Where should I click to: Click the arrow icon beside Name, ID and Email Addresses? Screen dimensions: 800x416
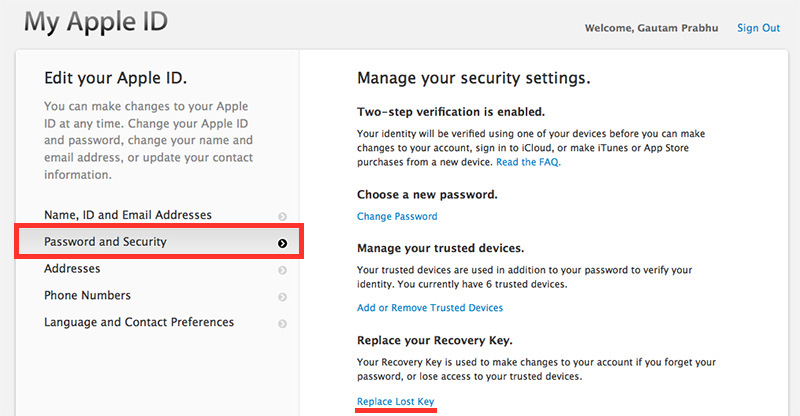coord(283,216)
